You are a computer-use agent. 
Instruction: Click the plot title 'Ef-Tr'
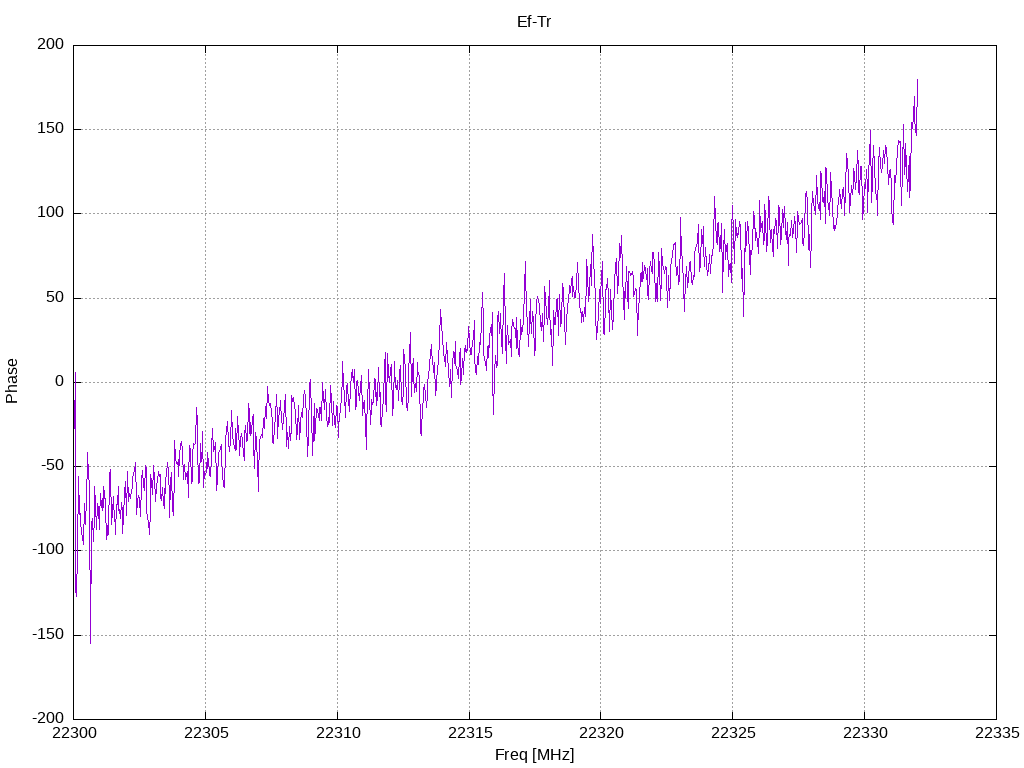pos(534,22)
